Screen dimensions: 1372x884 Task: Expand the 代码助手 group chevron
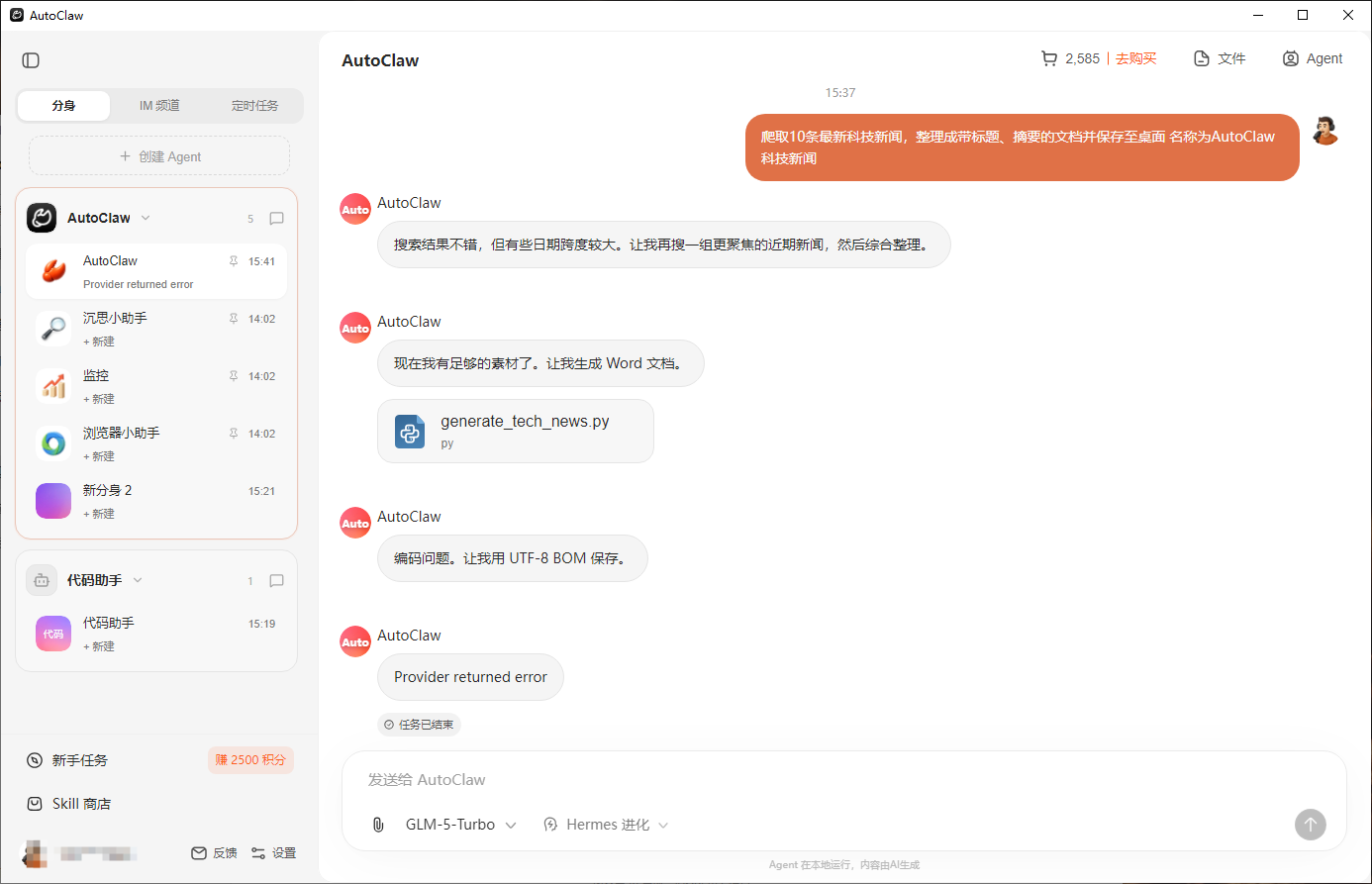pos(138,580)
